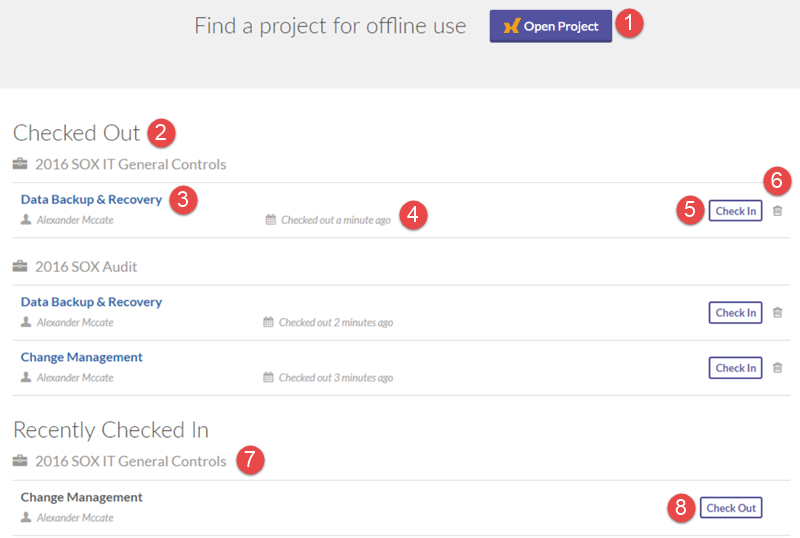Viewport: 800px width, 538px height.
Task: Click calendar icon beside 'Checked out 3 minutes ago'
Action: (x=268, y=378)
